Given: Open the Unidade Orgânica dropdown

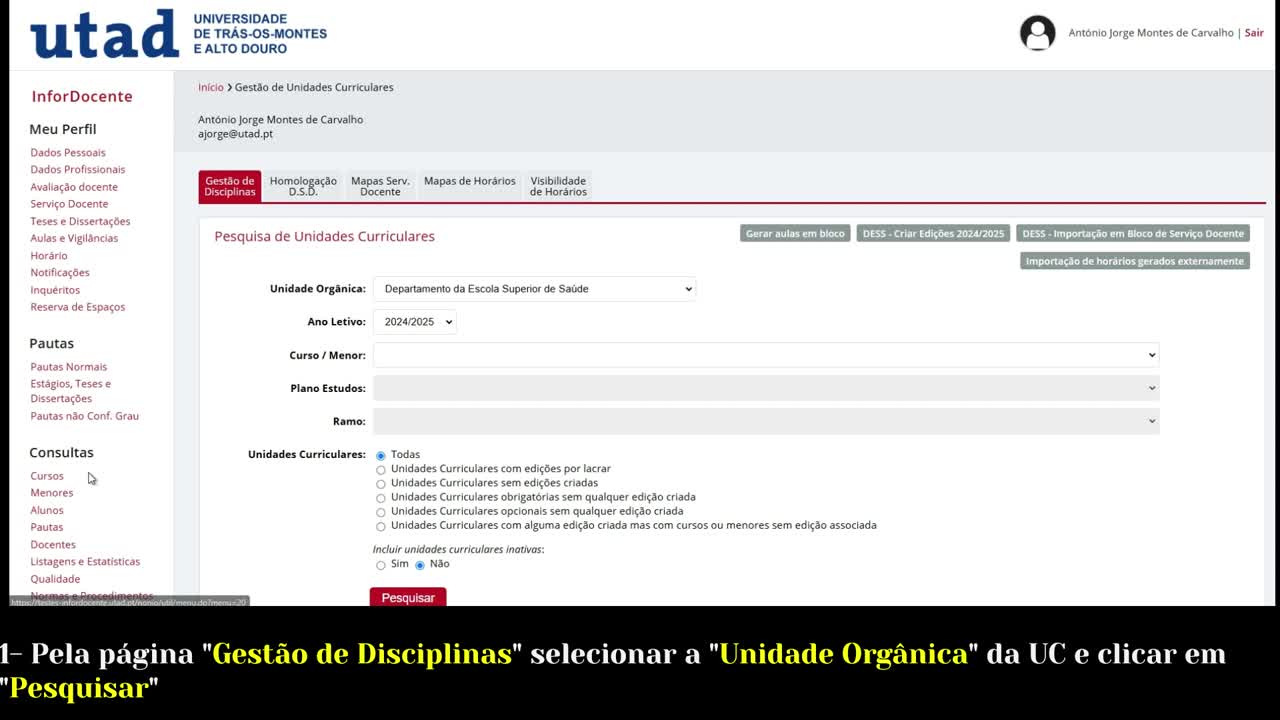Looking at the screenshot, I should pyautogui.click(x=534, y=289).
